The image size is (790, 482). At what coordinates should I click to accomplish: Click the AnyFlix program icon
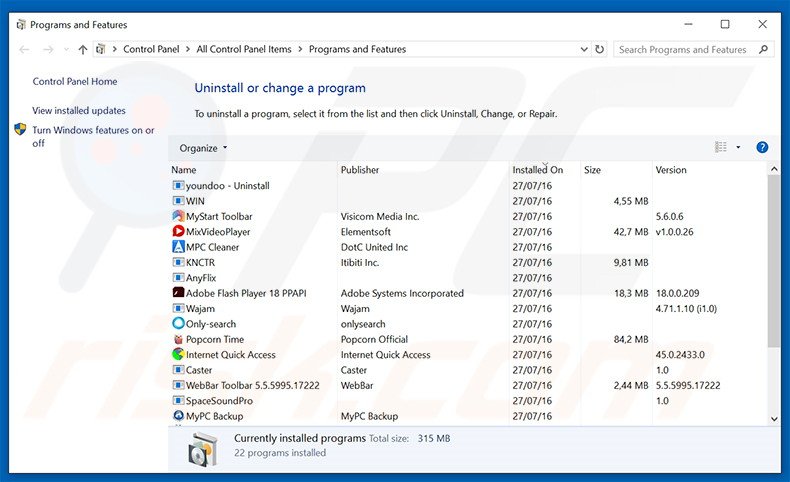tap(178, 278)
